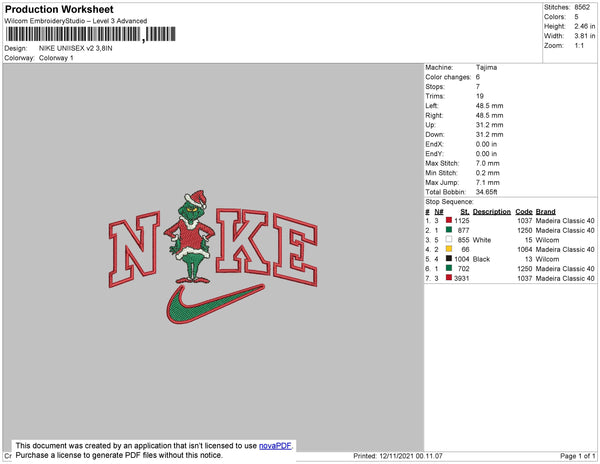Click stitch count 66 in stop row 4
Viewport: 600px width, 464px height.
[x=465, y=249]
